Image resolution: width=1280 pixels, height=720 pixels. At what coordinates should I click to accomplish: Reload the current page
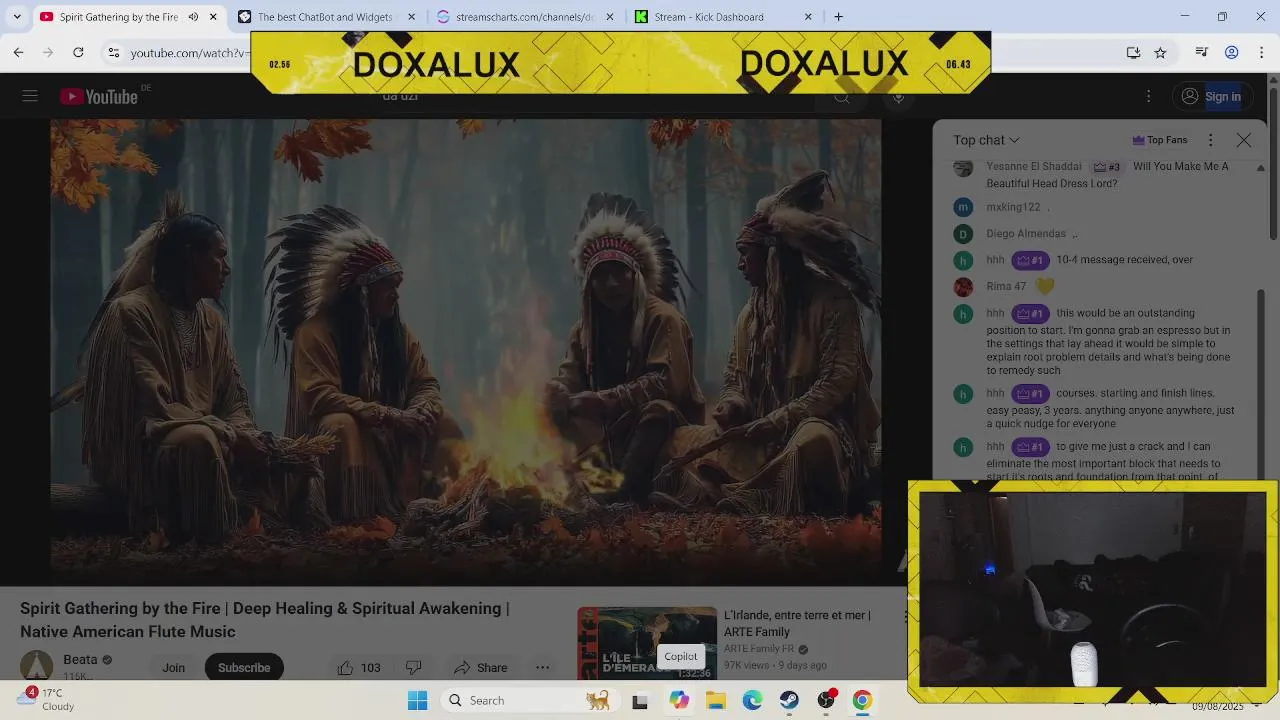tap(78, 53)
